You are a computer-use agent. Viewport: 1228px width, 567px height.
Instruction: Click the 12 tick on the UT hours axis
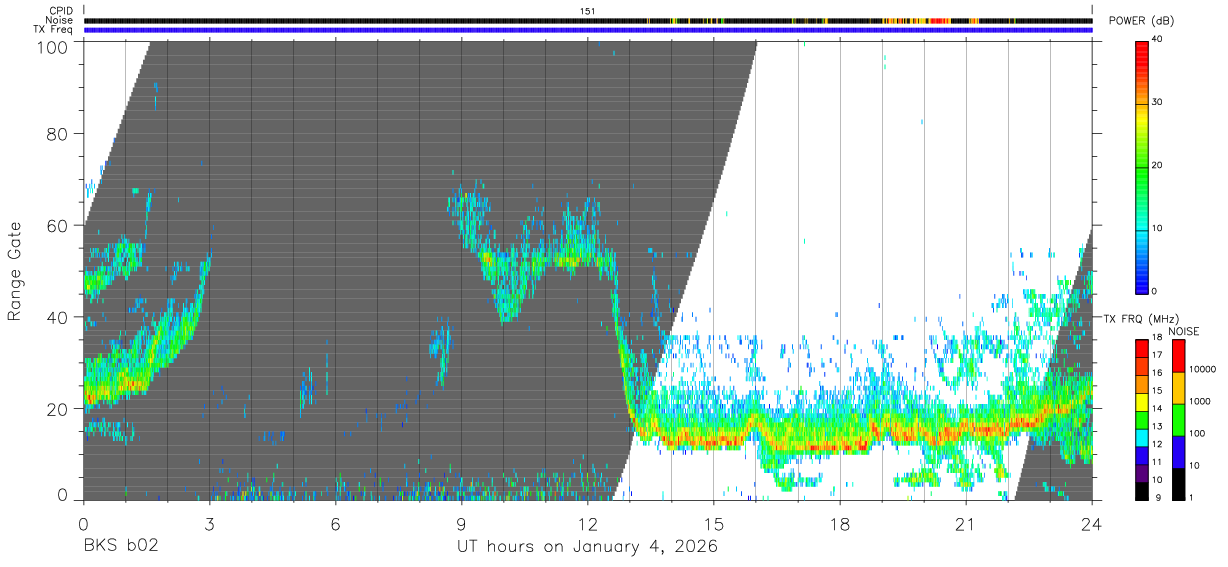tap(587, 524)
